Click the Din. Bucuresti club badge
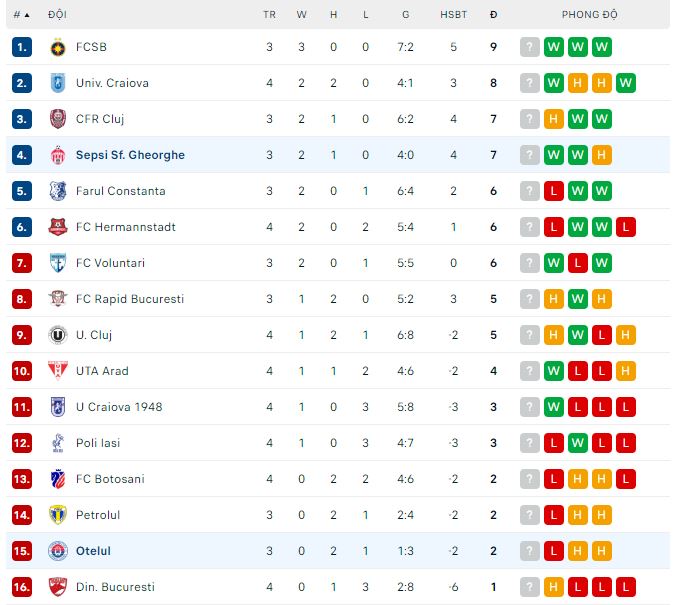 pyautogui.click(x=57, y=587)
